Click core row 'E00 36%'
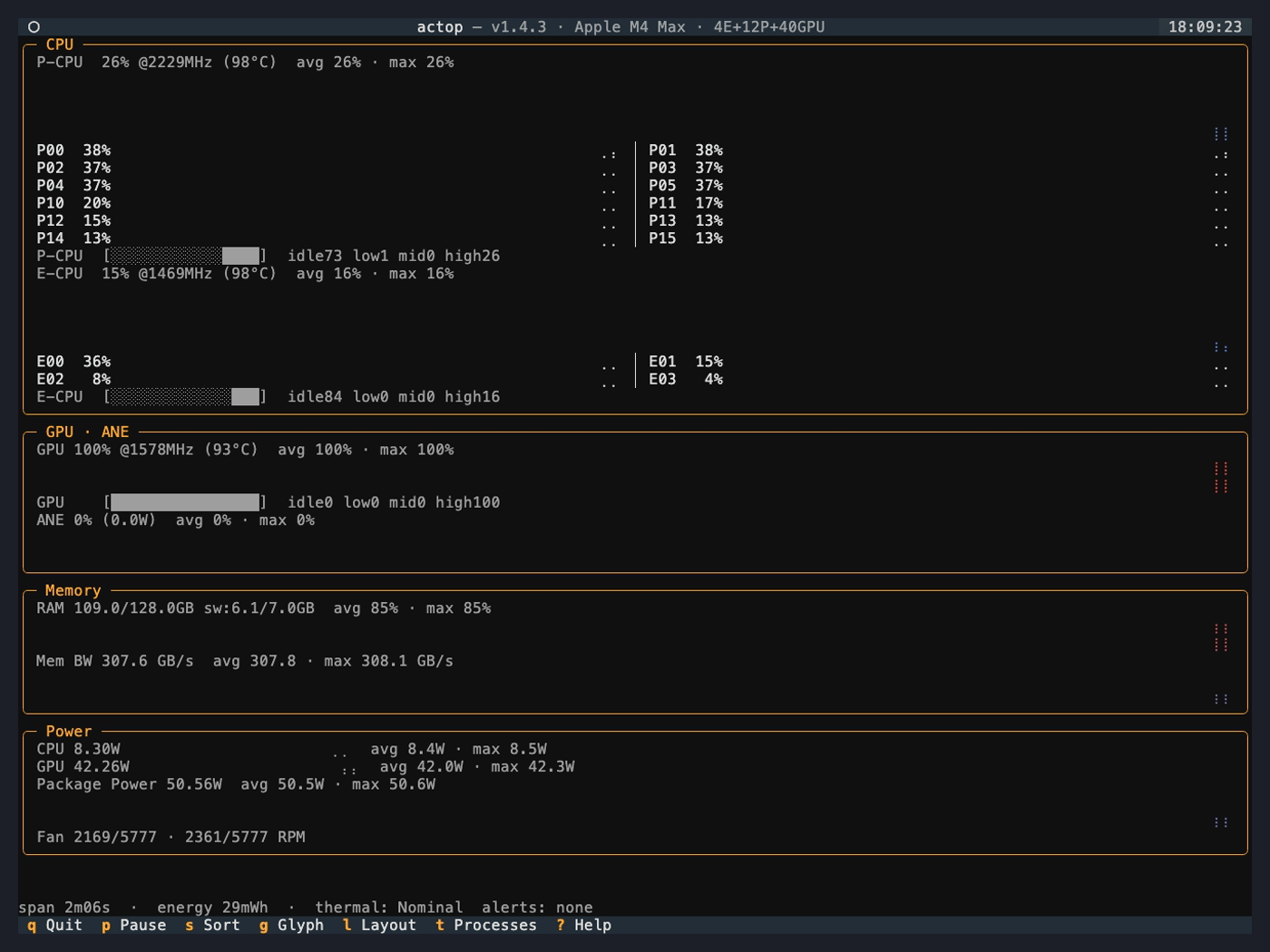 click(73, 362)
